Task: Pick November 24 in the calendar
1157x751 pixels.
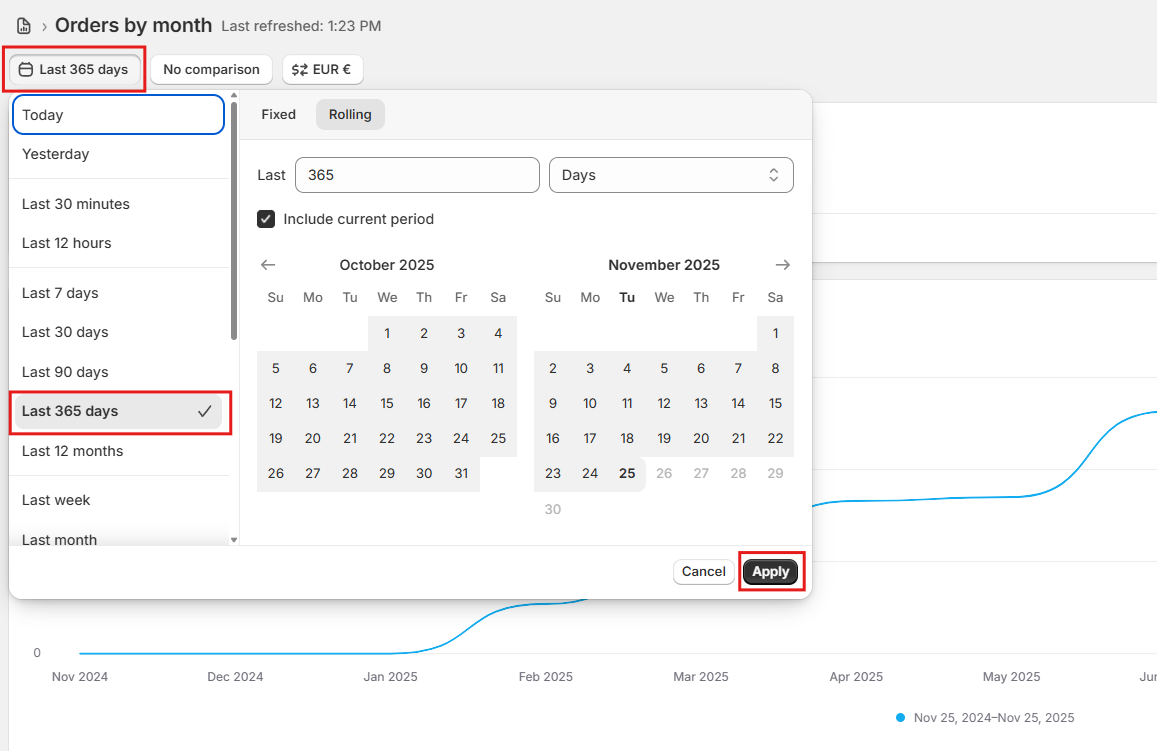Action: [590, 474]
